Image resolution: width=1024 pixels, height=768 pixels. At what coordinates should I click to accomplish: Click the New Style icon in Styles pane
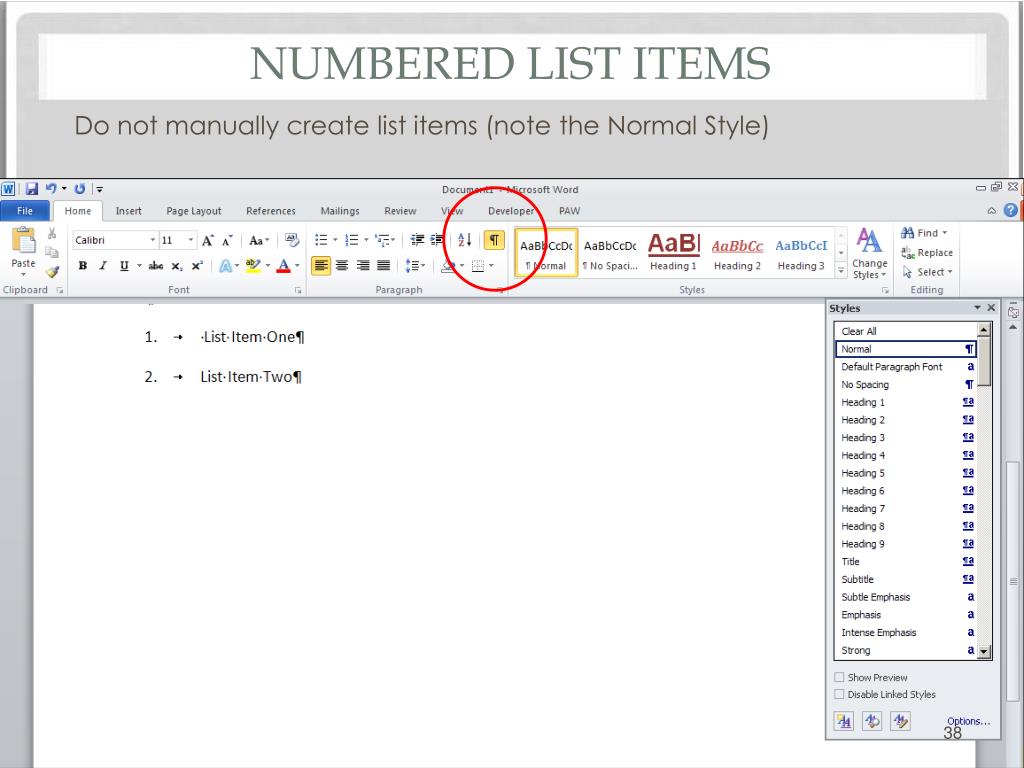(x=844, y=721)
